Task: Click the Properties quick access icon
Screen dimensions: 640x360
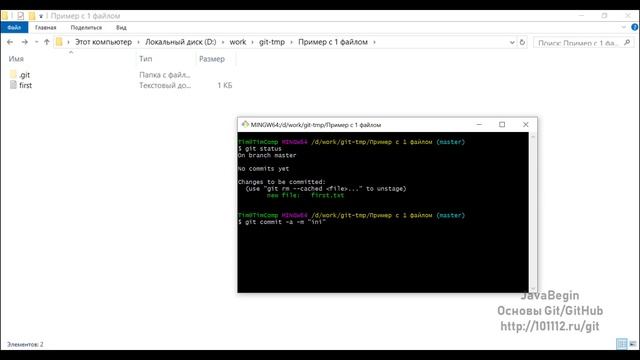Action: (x=20, y=16)
